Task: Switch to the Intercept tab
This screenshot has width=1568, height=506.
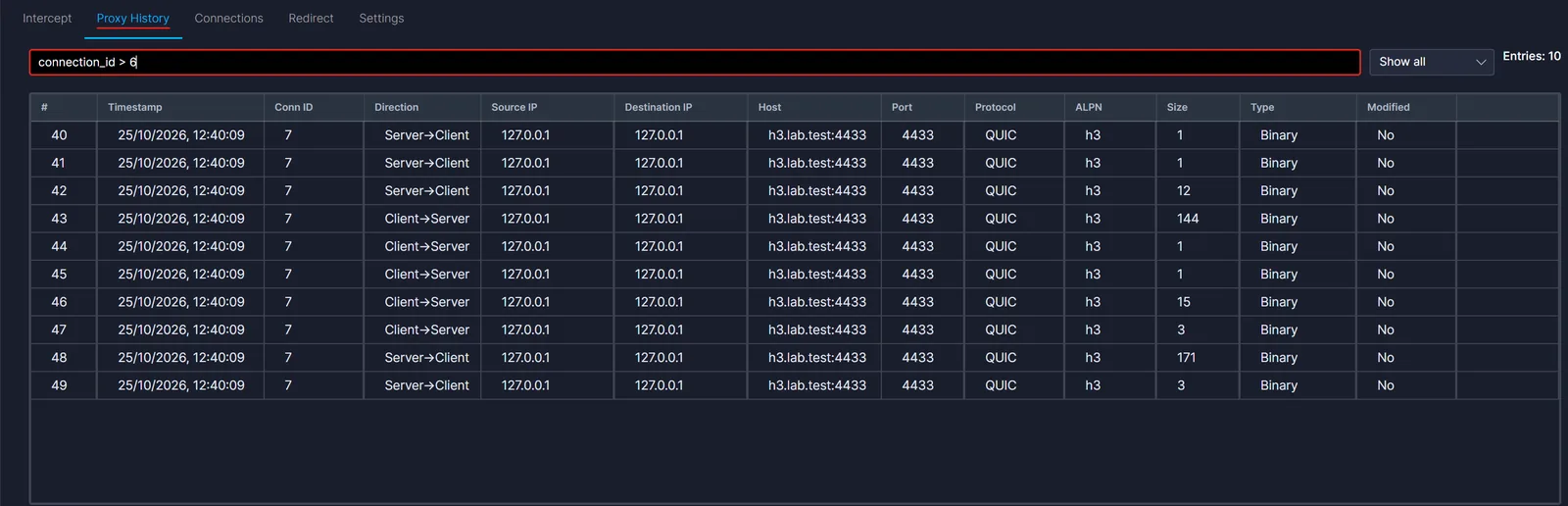Action: click(47, 19)
